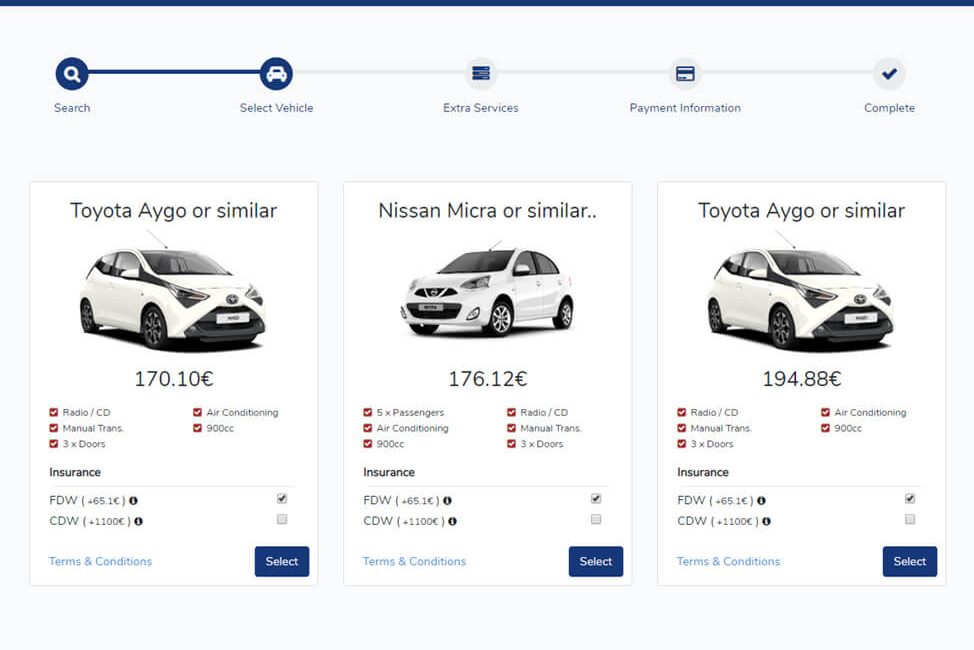Uncheck FDW insurance on first Toyota Aygo card
This screenshot has width=974, height=650.
tap(282, 497)
